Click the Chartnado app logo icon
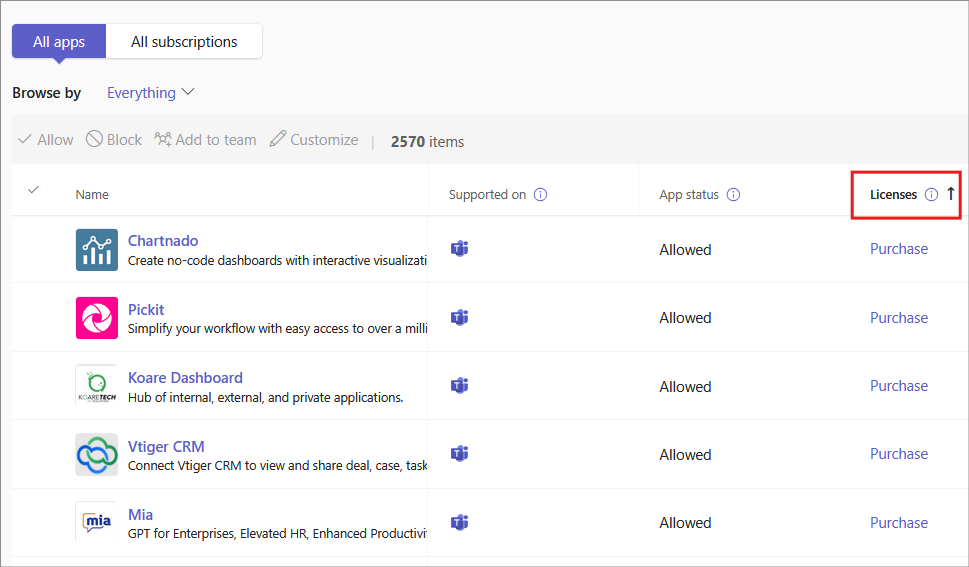Viewport: 969px width, 567px height. coord(96,250)
